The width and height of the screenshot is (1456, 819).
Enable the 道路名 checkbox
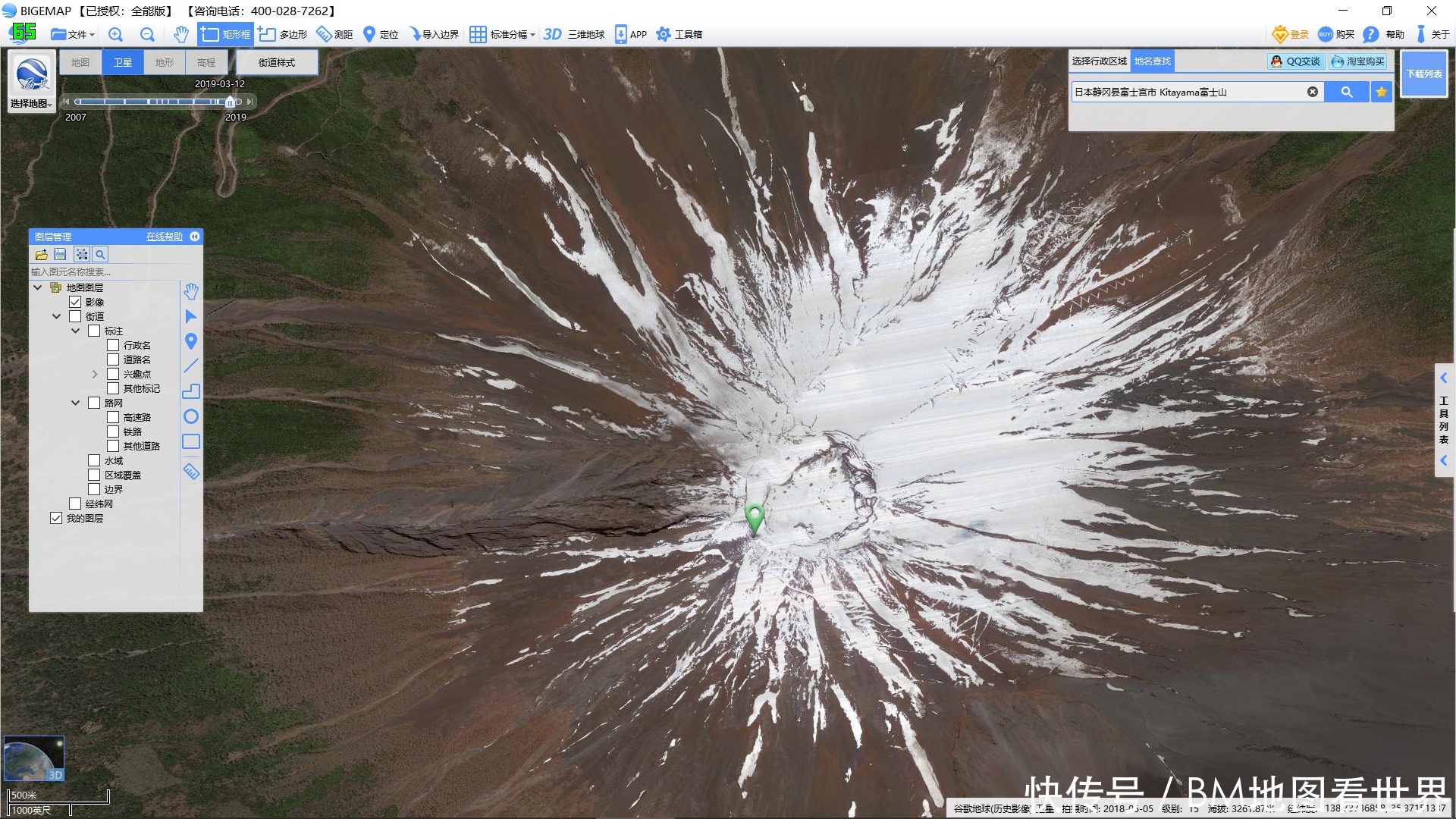pos(113,359)
